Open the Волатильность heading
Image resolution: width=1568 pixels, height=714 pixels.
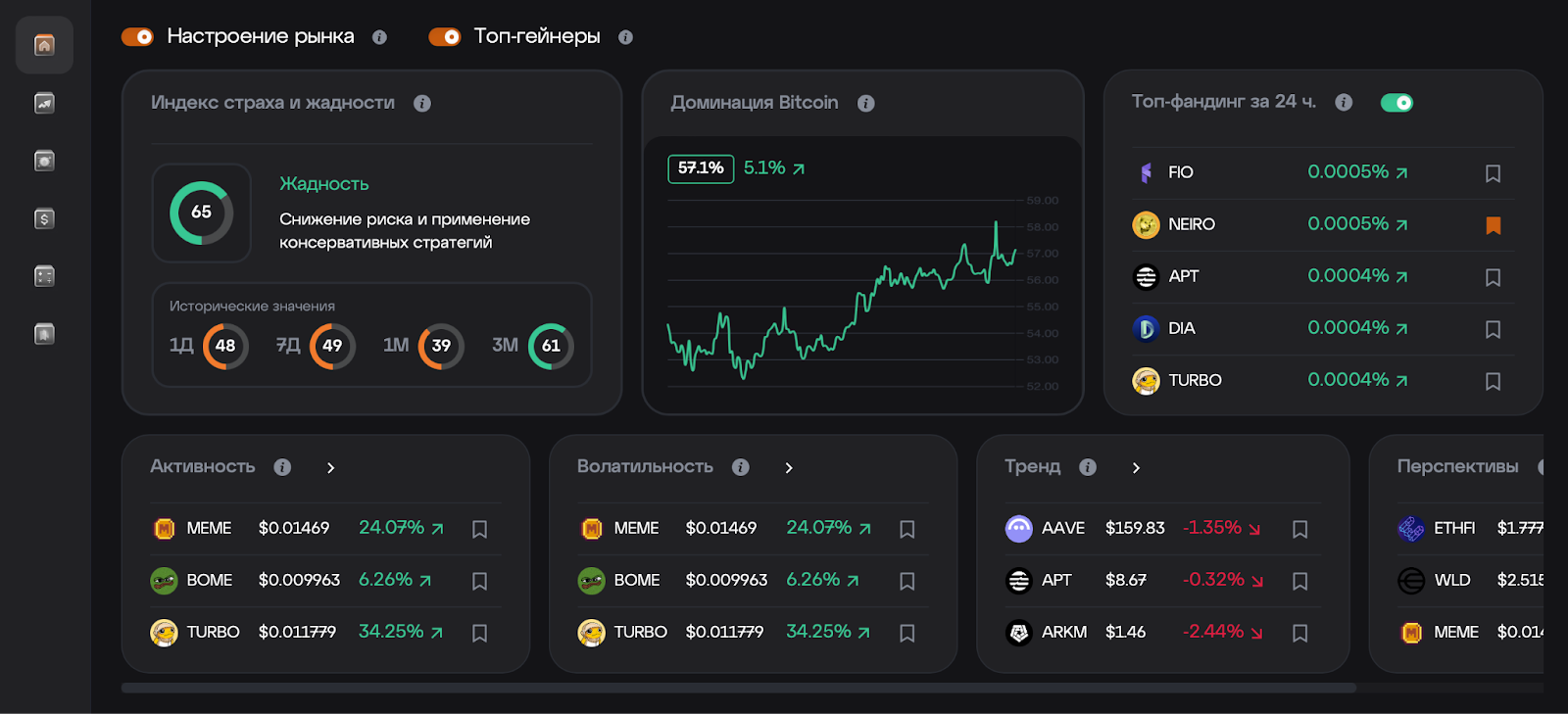tap(645, 467)
